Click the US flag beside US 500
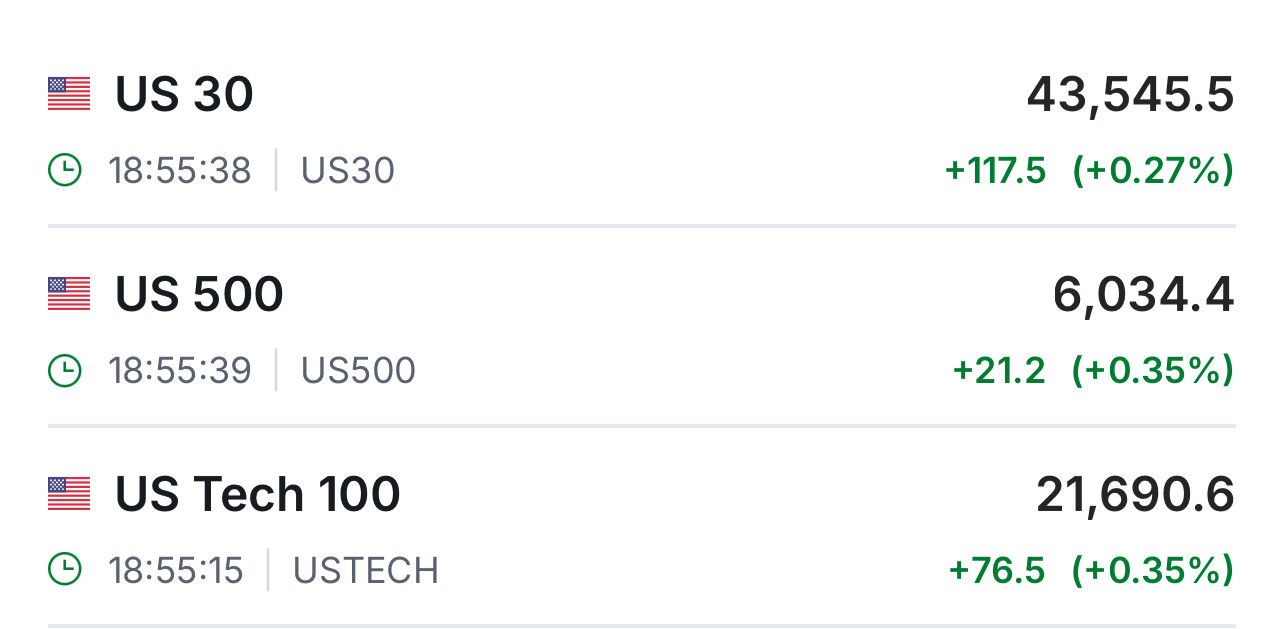 click(x=69, y=294)
